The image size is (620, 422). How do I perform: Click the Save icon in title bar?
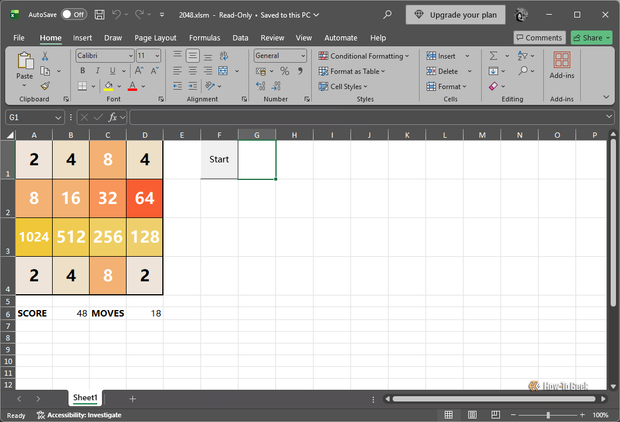[x=100, y=15]
